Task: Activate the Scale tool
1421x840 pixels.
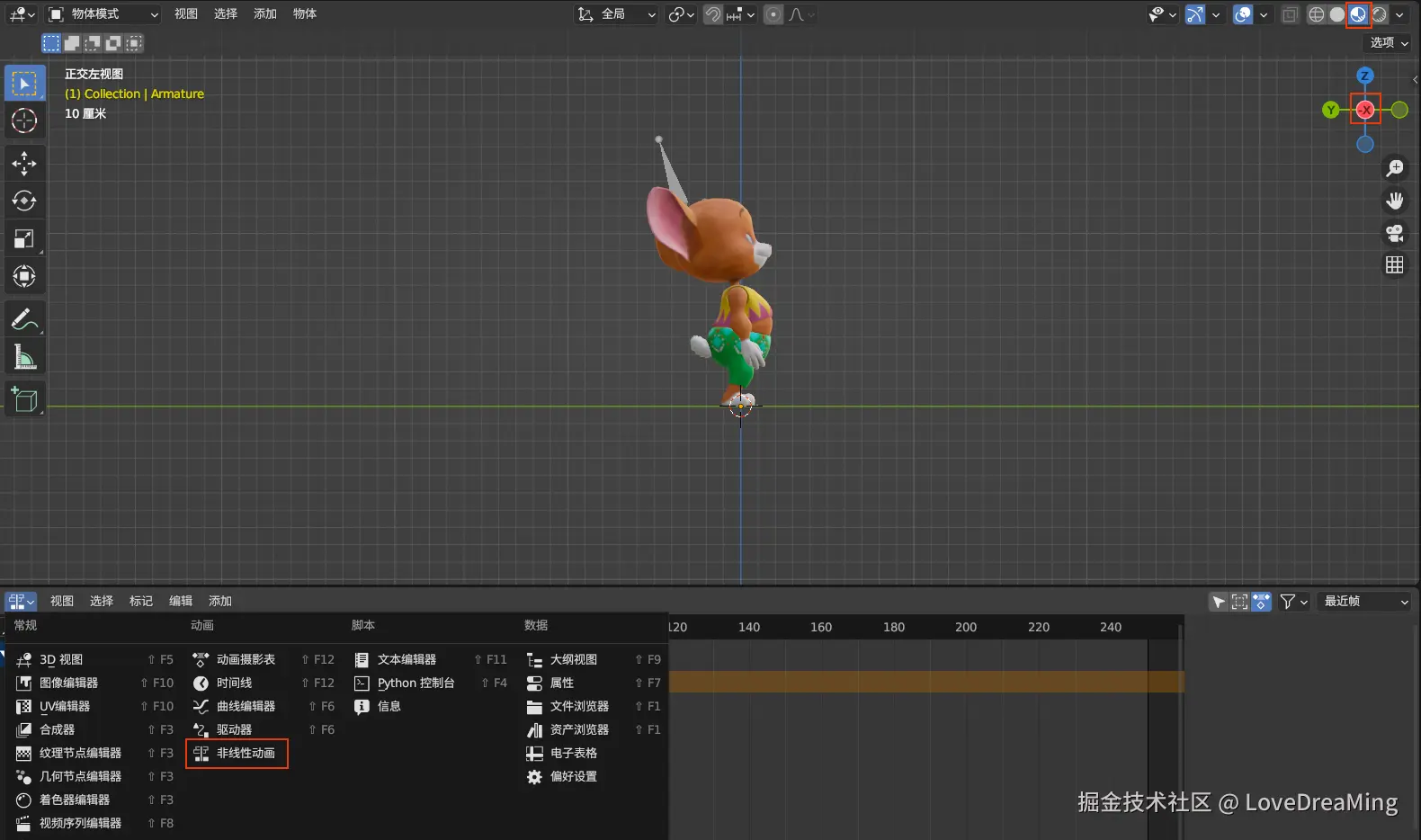Action: pyautogui.click(x=24, y=238)
